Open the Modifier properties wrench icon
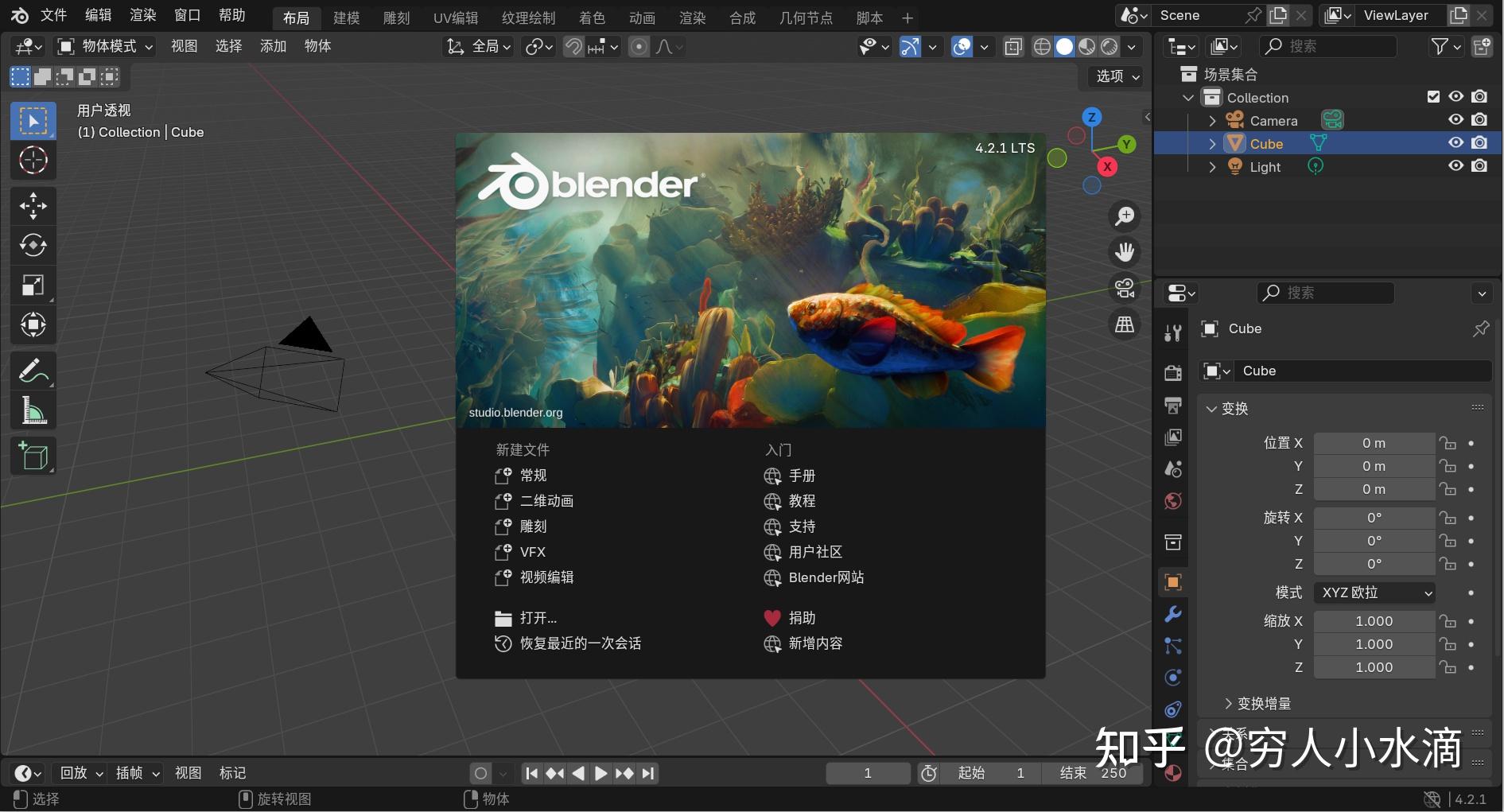This screenshot has height=812, width=1504. [x=1172, y=613]
